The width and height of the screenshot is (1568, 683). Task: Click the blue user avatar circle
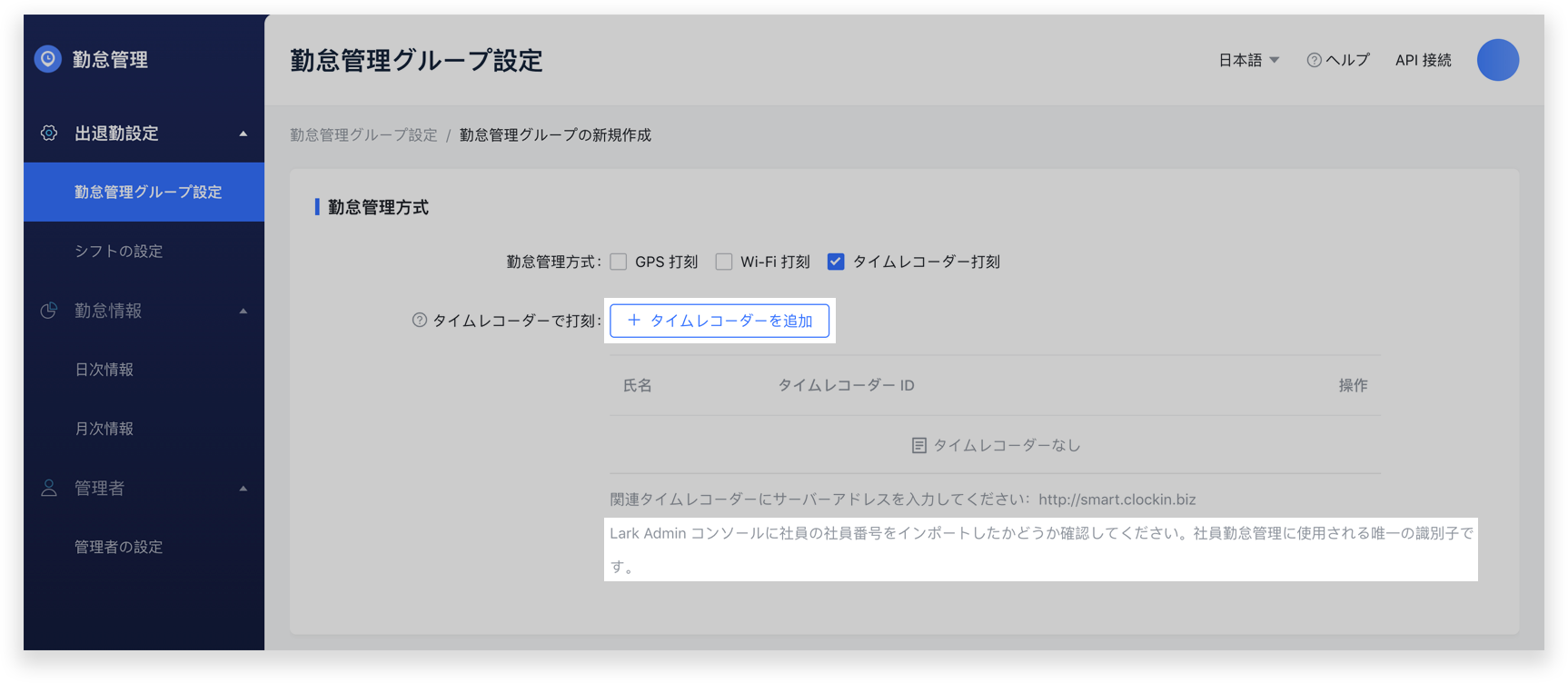coord(1497,60)
